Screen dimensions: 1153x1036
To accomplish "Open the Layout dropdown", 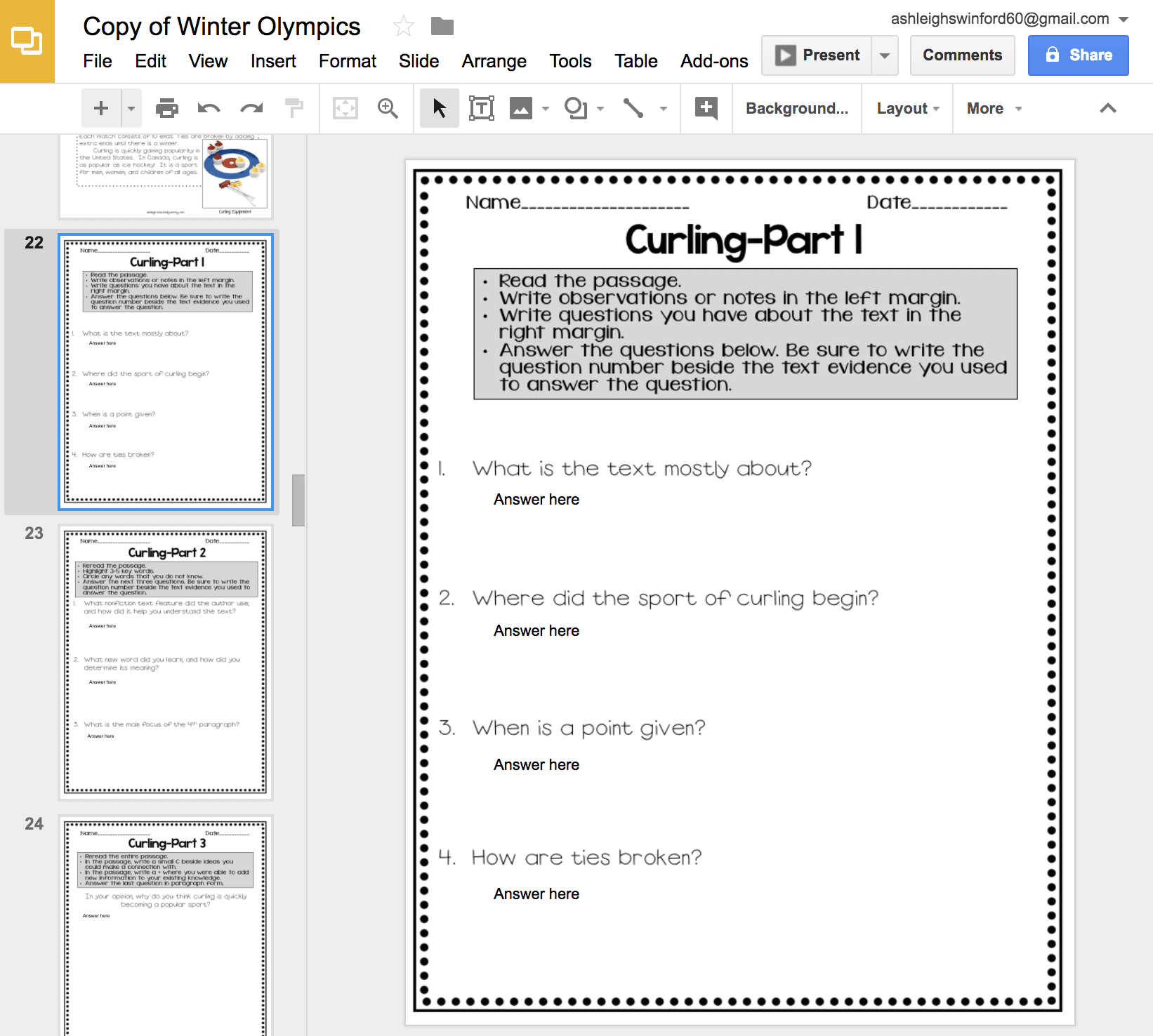I will [x=906, y=108].
